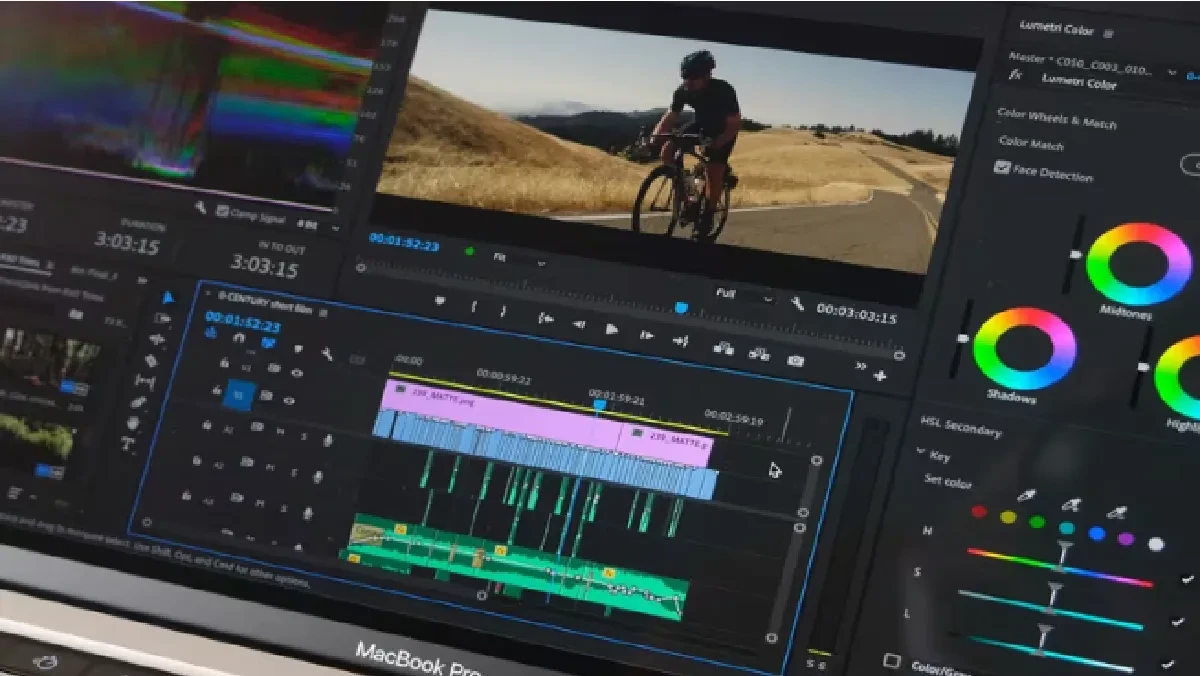Screen dimensions: 1200x676
Task: Click the button editor plus icon
Action: click(880, 376)
